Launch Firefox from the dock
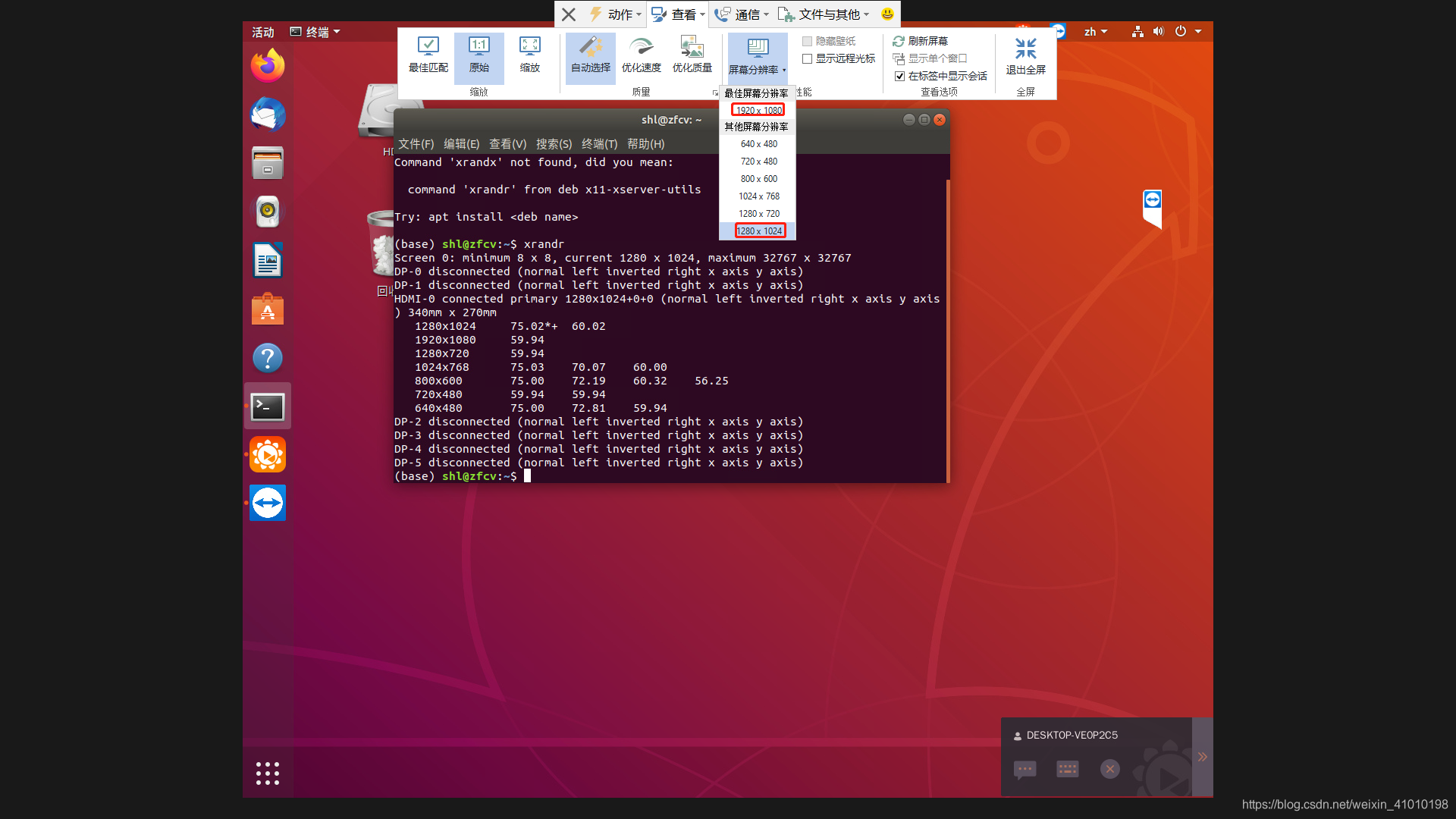The image size is (1456, 819). (268, 66)
